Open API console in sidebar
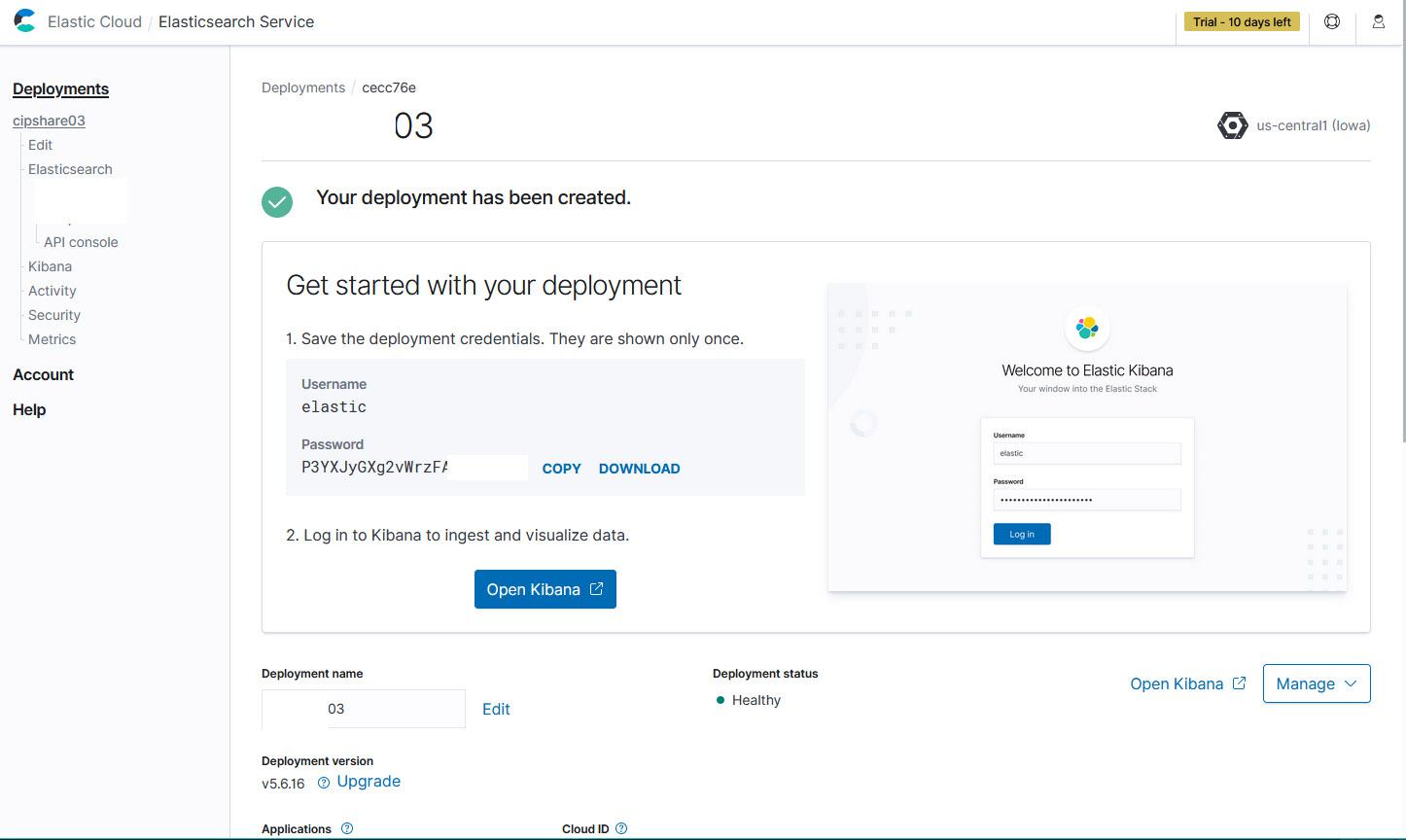This screenshot has width=1406, height=840. tap(81, 242)
